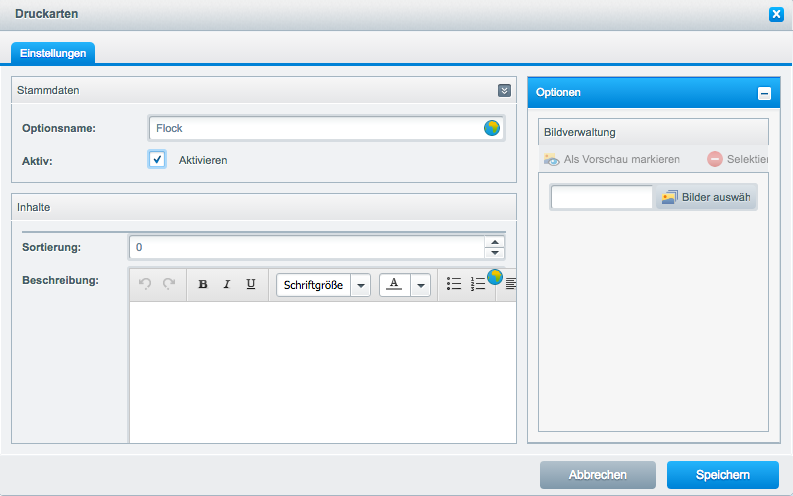Click Als Vorschau markieren in Bildverwaltung

click(x=611, y=159)
